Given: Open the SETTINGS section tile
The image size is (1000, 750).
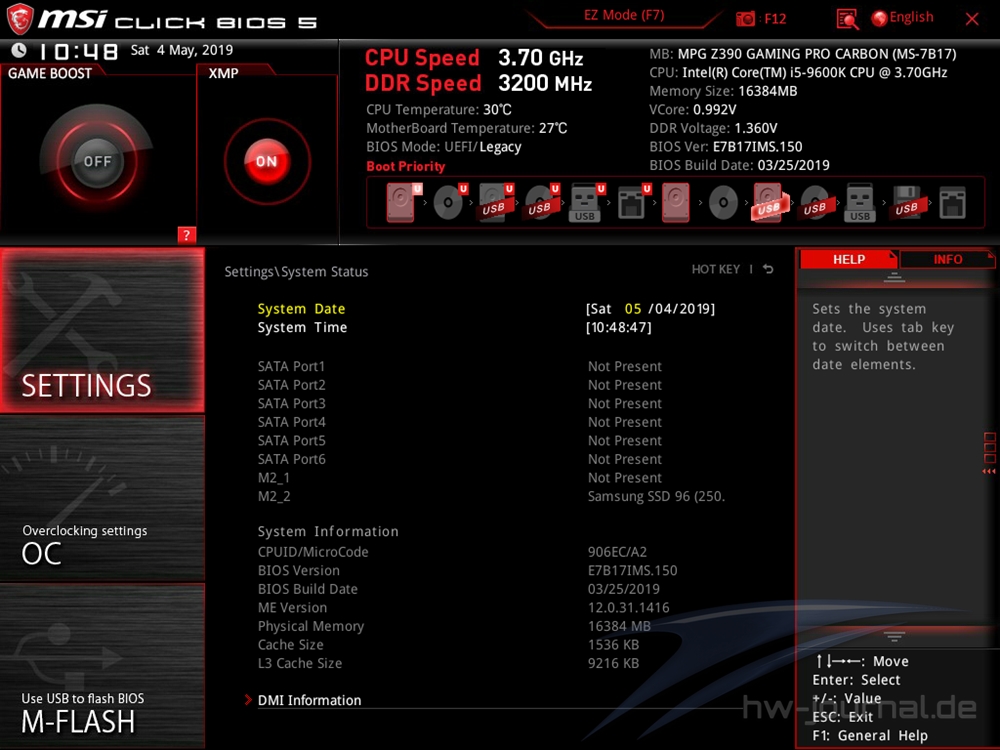Looking at the screenshot, I should (102, 330).
